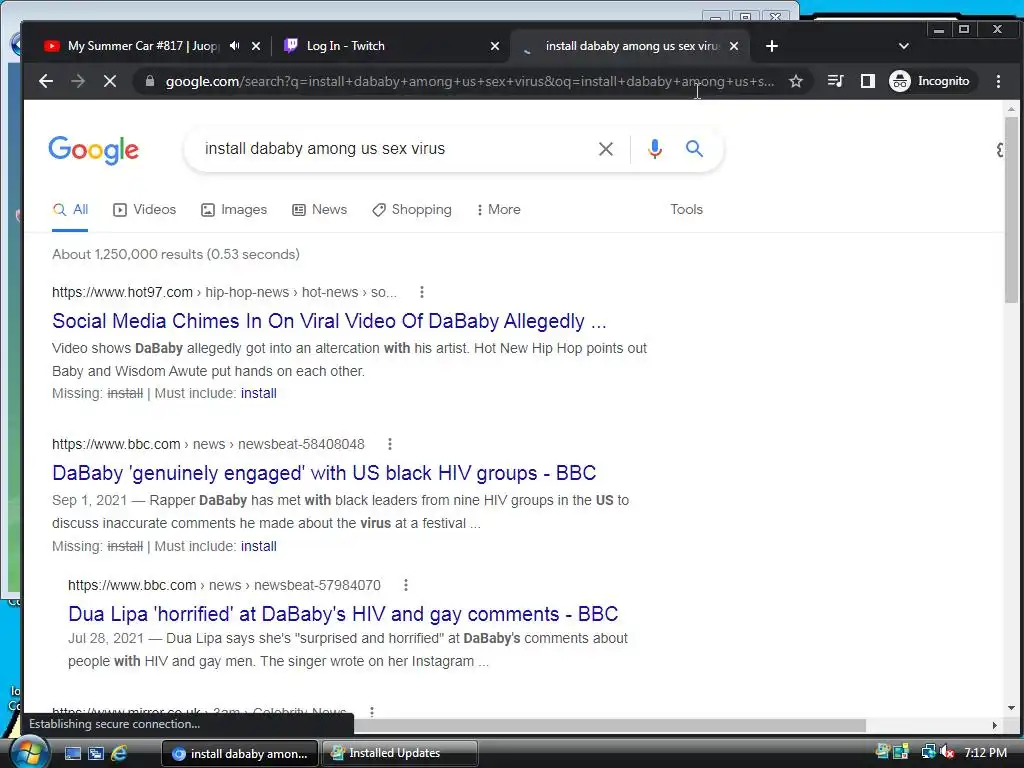Image resolution: width=1024 pixels, height=768 pixels.
Task: Click the scrollbar down arrow
Action: tap(1011, 708)
